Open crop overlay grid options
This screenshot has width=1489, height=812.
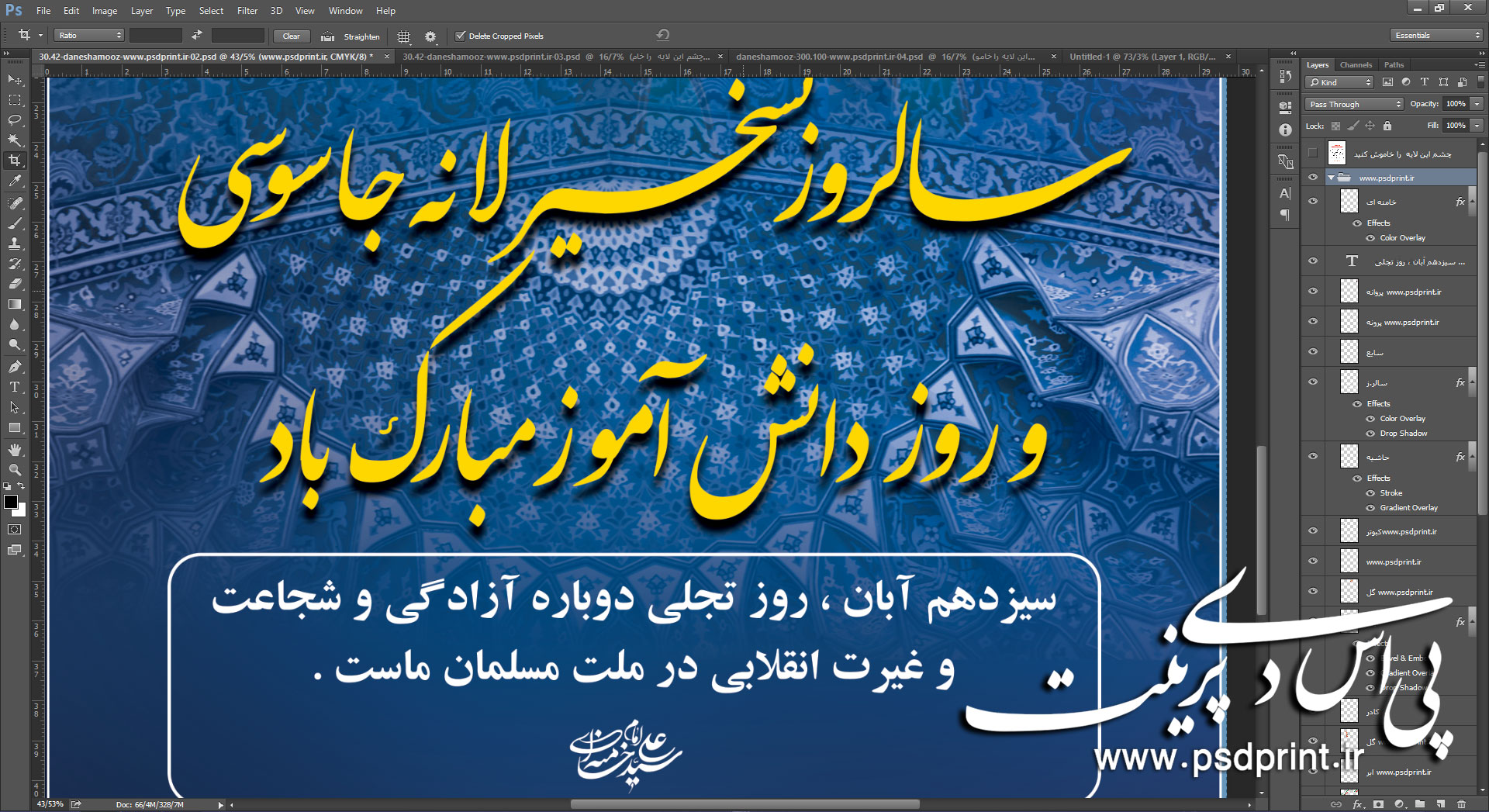(403, 36)
